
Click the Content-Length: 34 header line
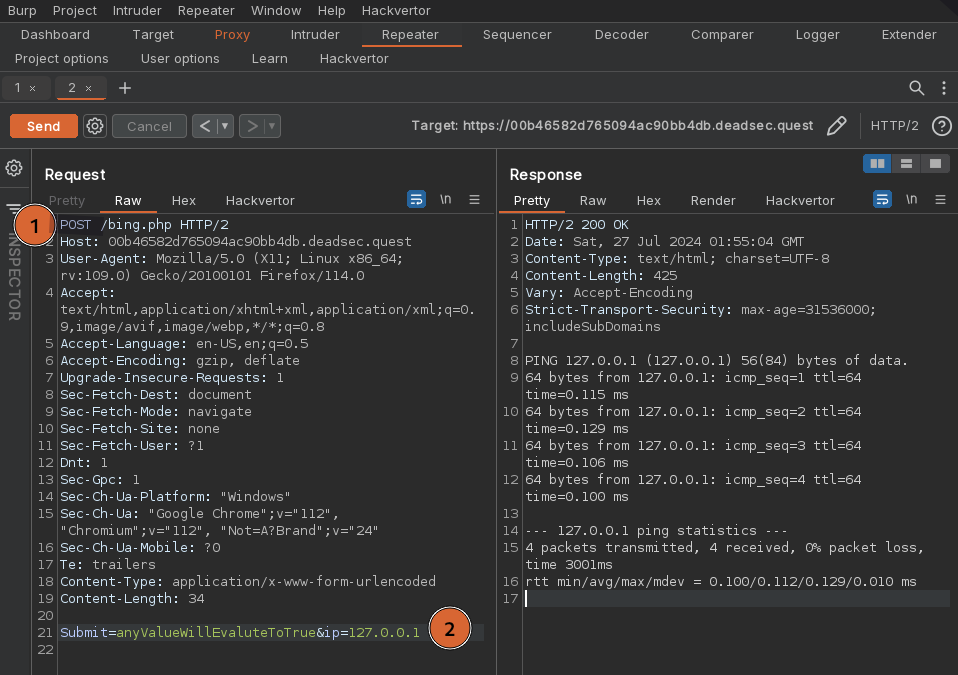[x=132, y=598]
